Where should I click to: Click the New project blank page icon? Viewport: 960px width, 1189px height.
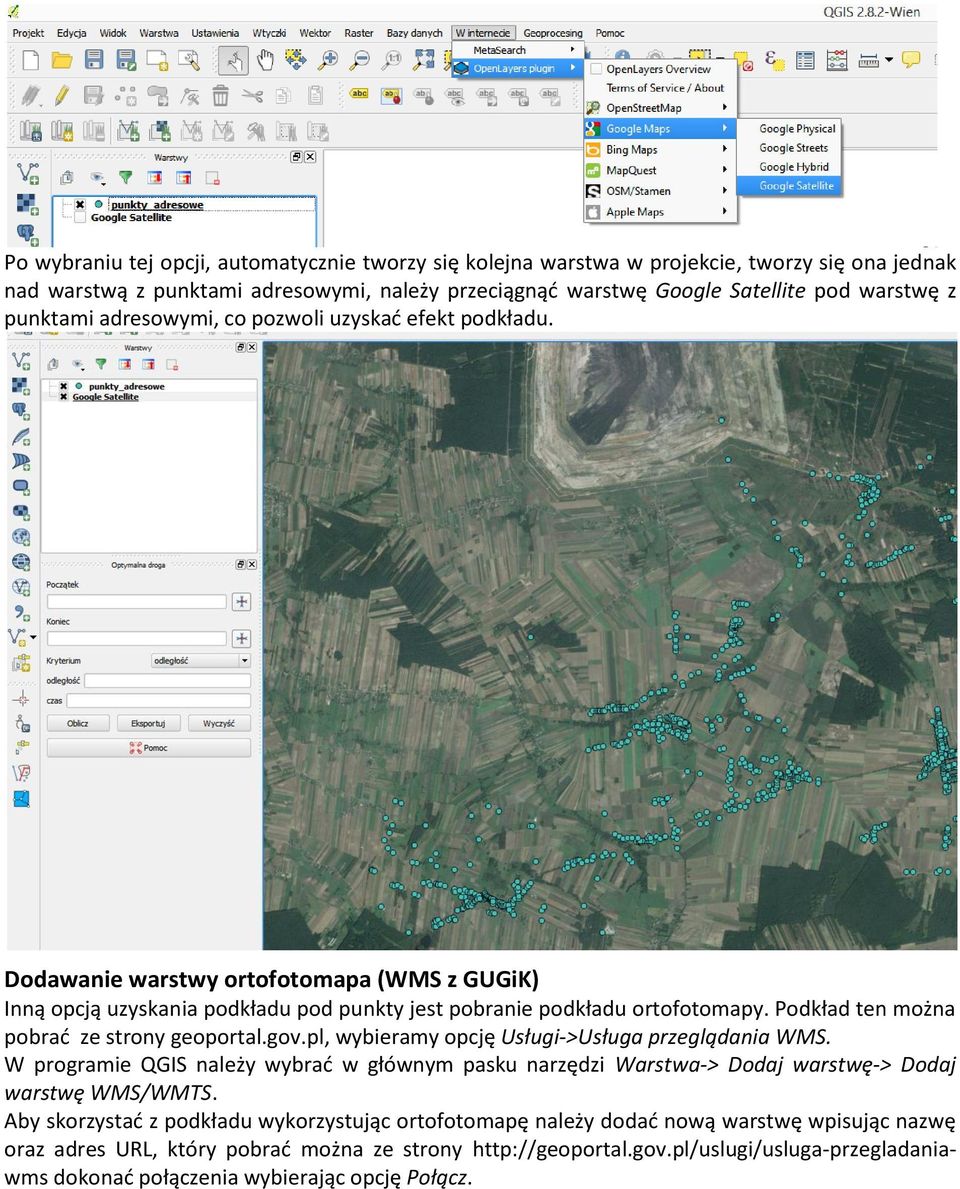pos(30,60)
